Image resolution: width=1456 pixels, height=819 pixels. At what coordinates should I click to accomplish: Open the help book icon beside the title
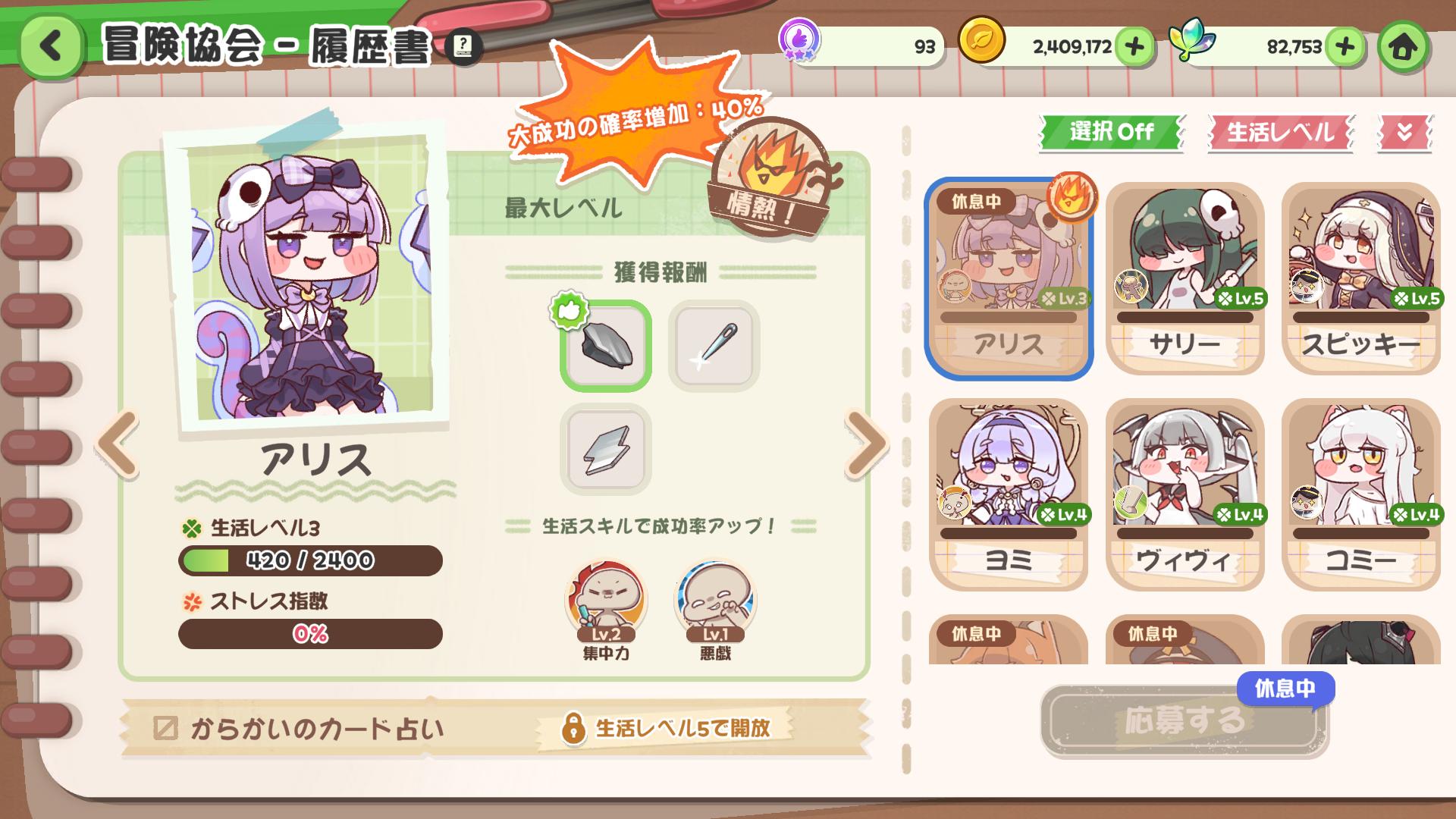(463, 48)
